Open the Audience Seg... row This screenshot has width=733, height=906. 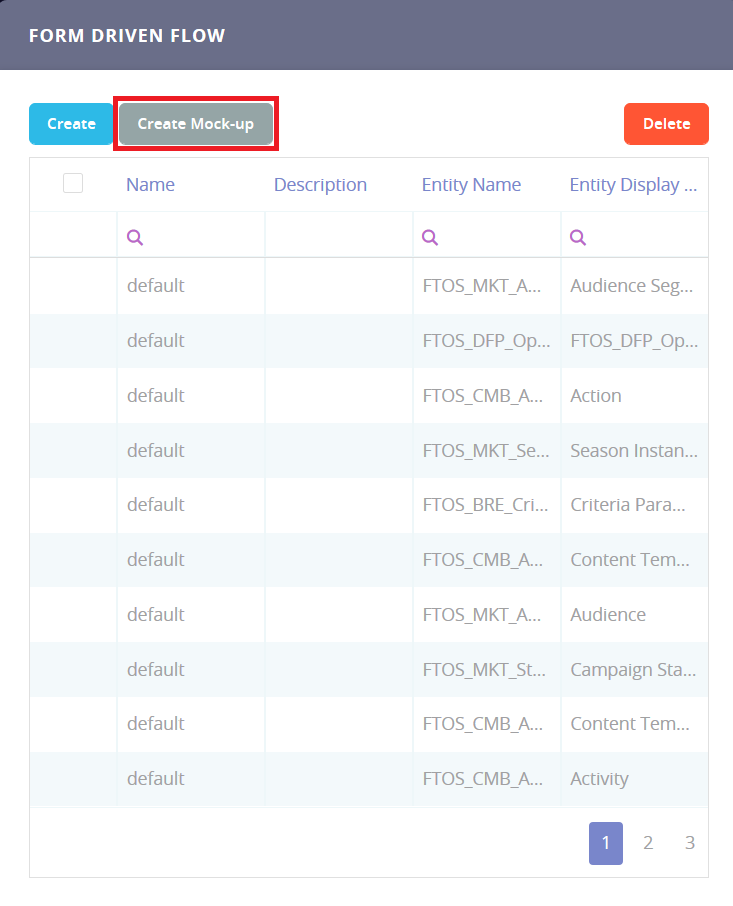click(x=631, y=286)
